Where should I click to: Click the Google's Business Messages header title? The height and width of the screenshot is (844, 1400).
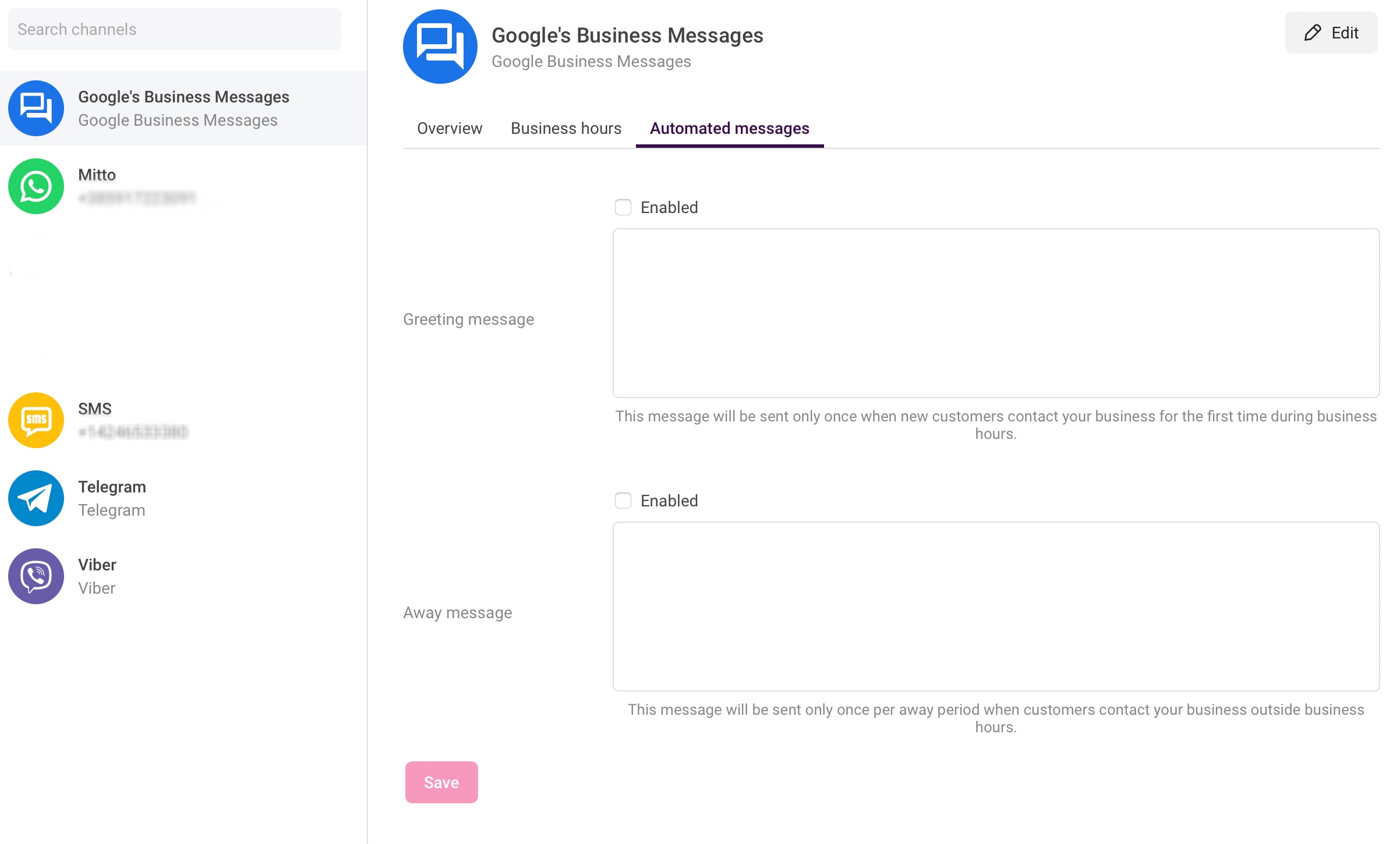627,36
